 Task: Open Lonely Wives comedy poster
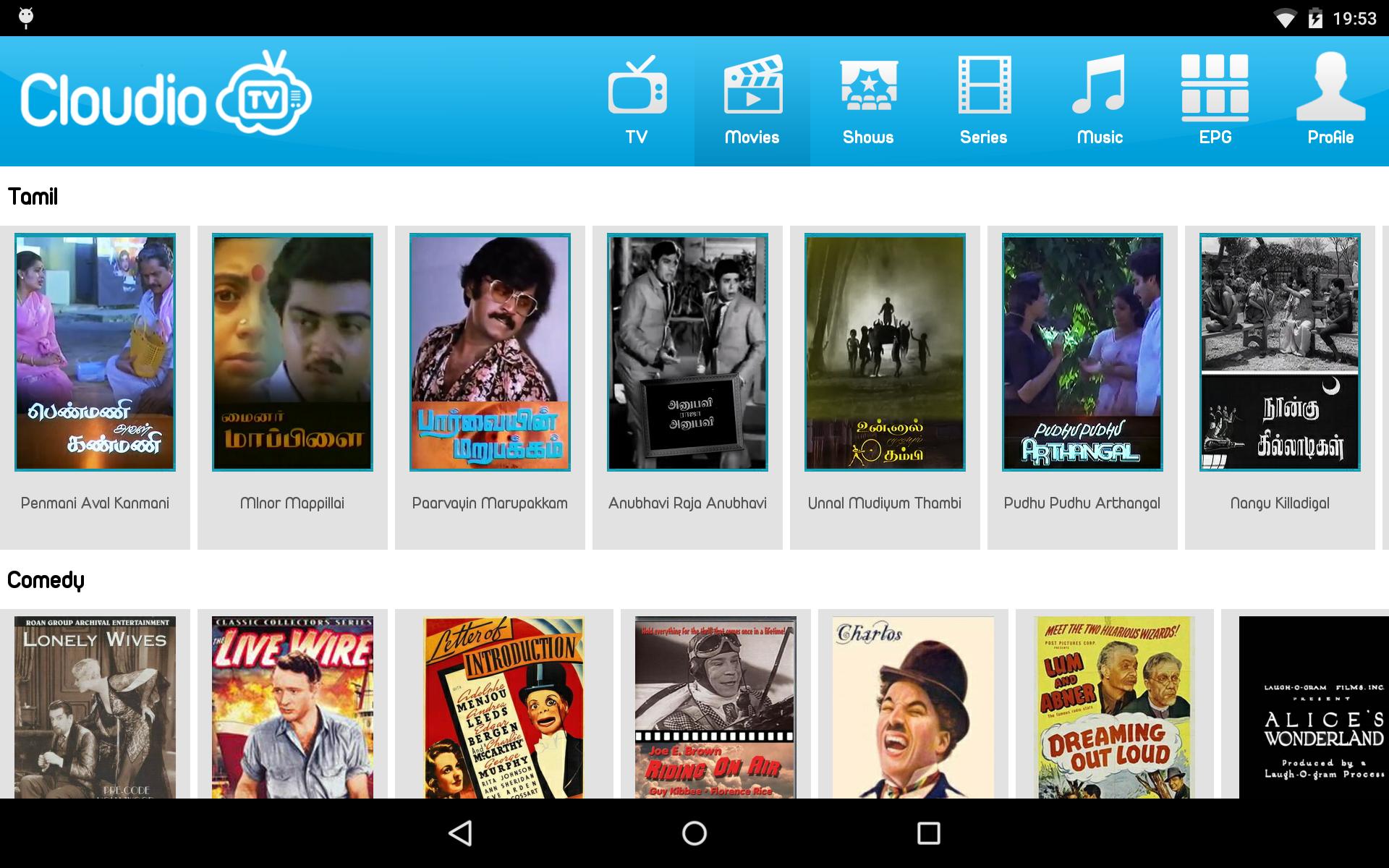(95, 707)
